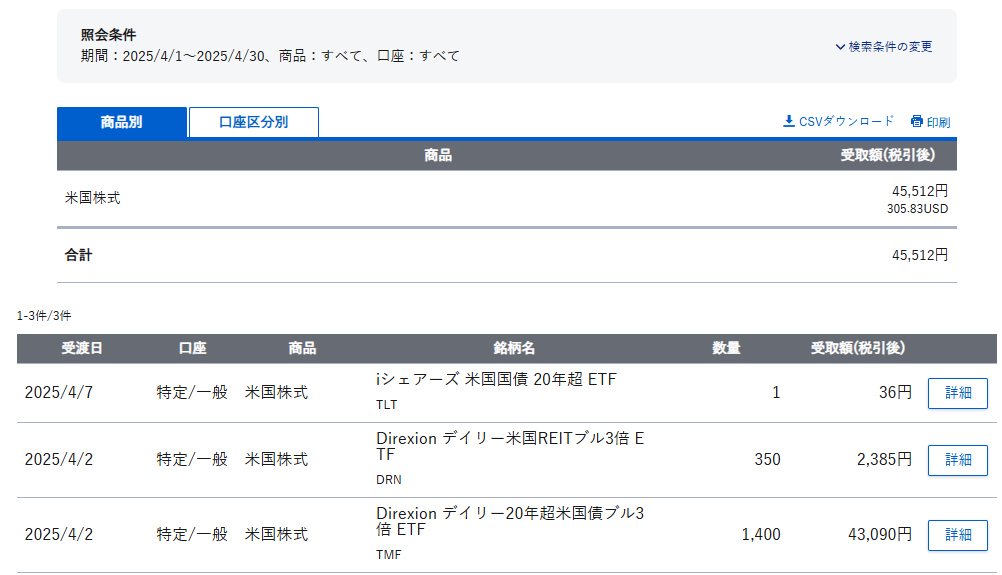The width and height of the screenshot is (1002, 575).
Task: Click the iシェアーズ 米国国債 20年超 ETF name
Action: [x=496, y=380]
